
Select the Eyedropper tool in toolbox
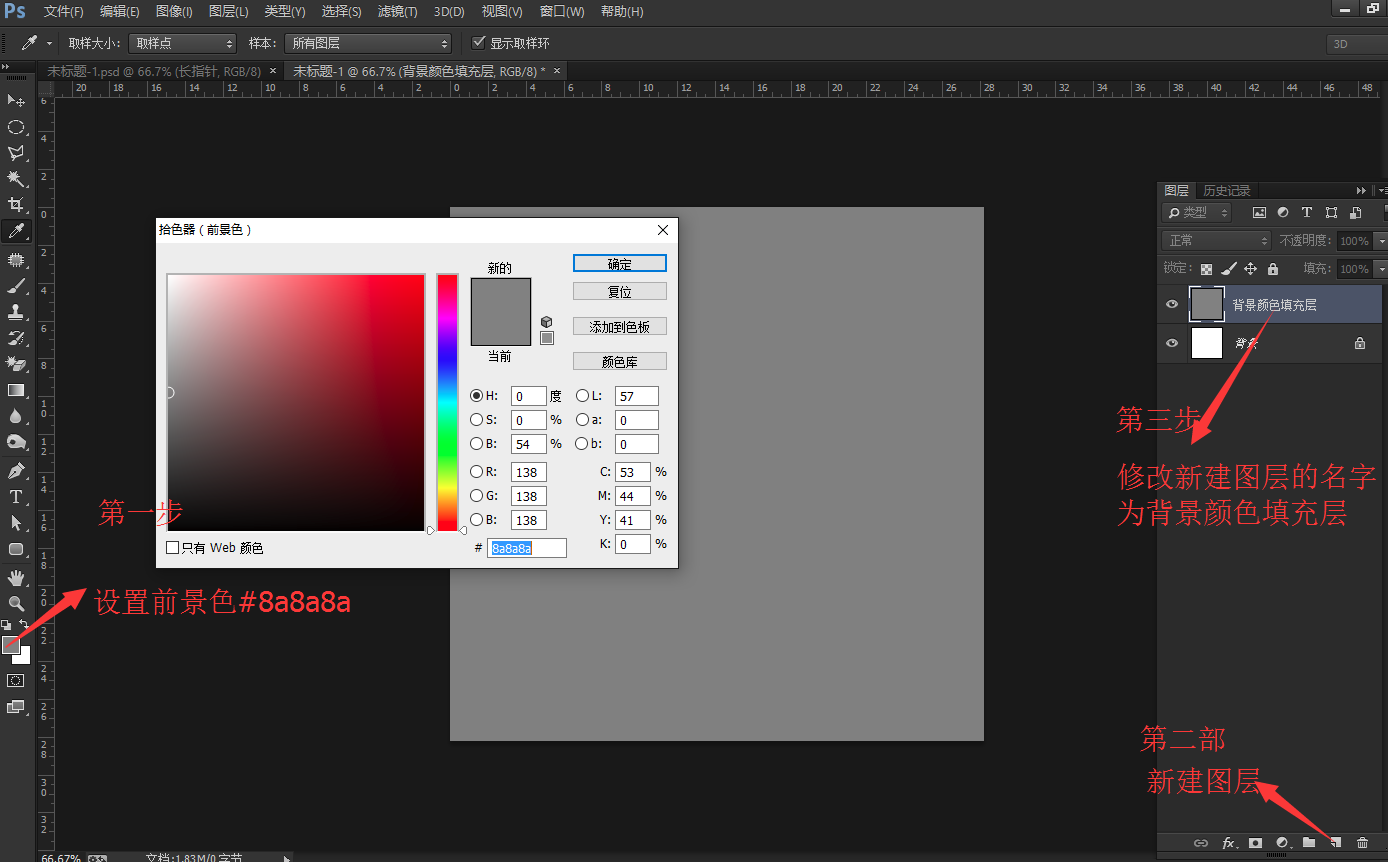tap(16, 231)
